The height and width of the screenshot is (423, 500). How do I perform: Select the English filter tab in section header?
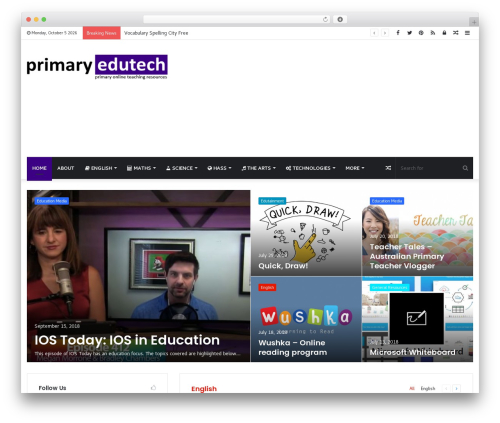pyautogui.click(x=428, y=388)
